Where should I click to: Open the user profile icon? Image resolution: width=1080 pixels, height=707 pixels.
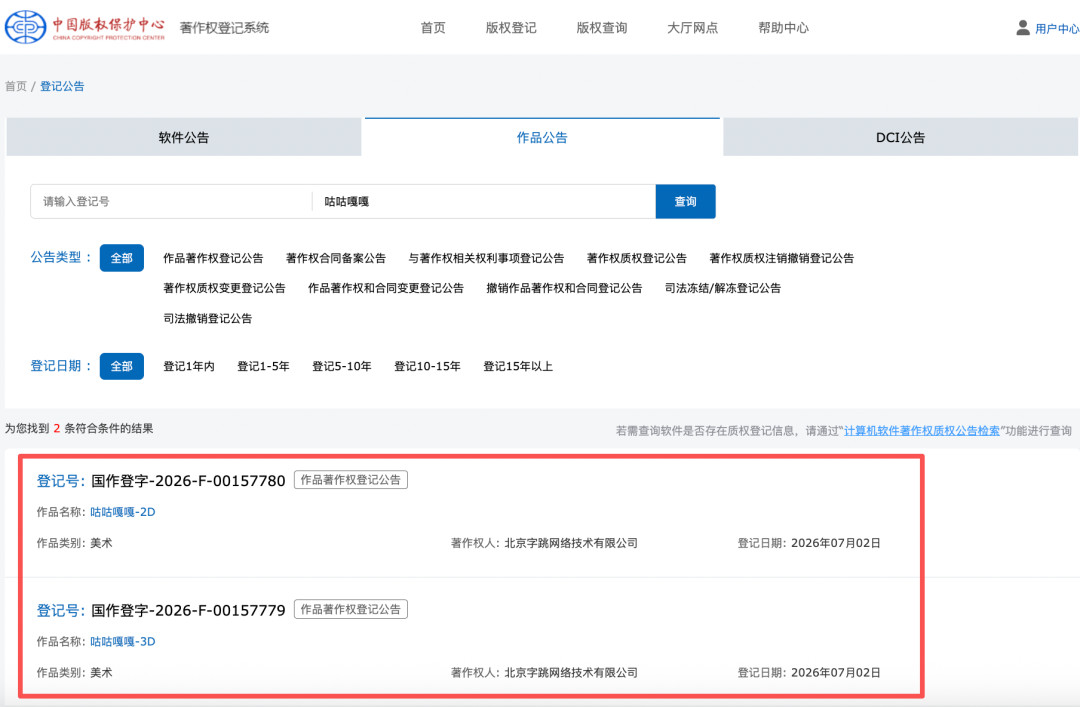(1023, 28)
